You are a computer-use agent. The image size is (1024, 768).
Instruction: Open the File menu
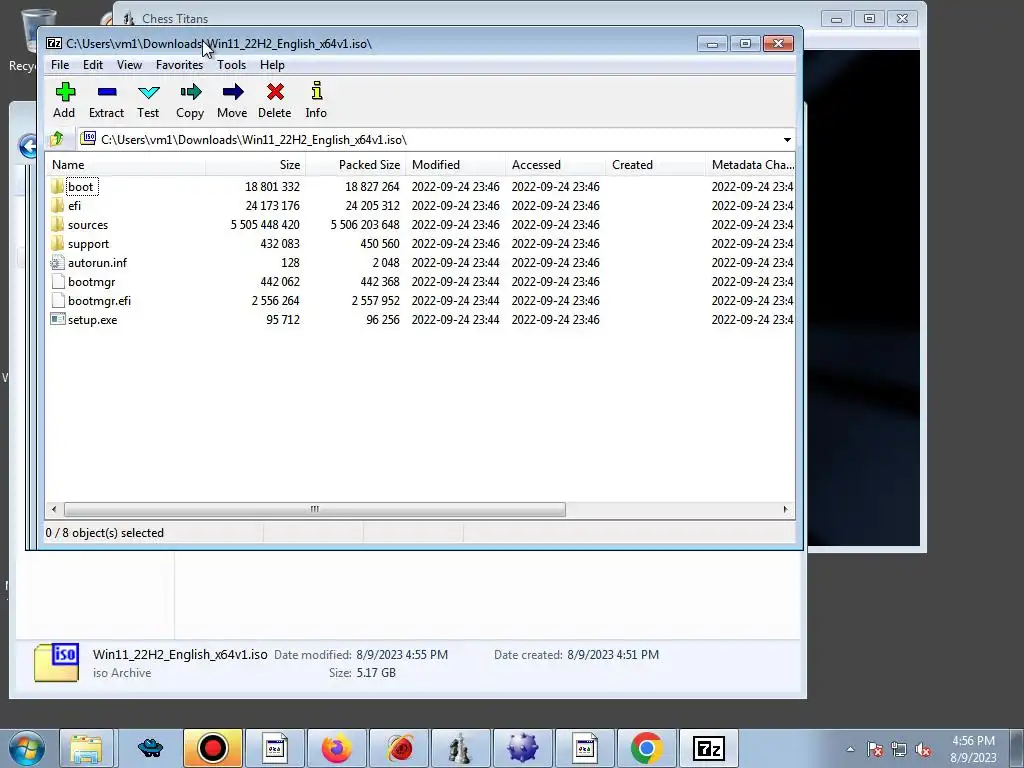tap(60, 65)
